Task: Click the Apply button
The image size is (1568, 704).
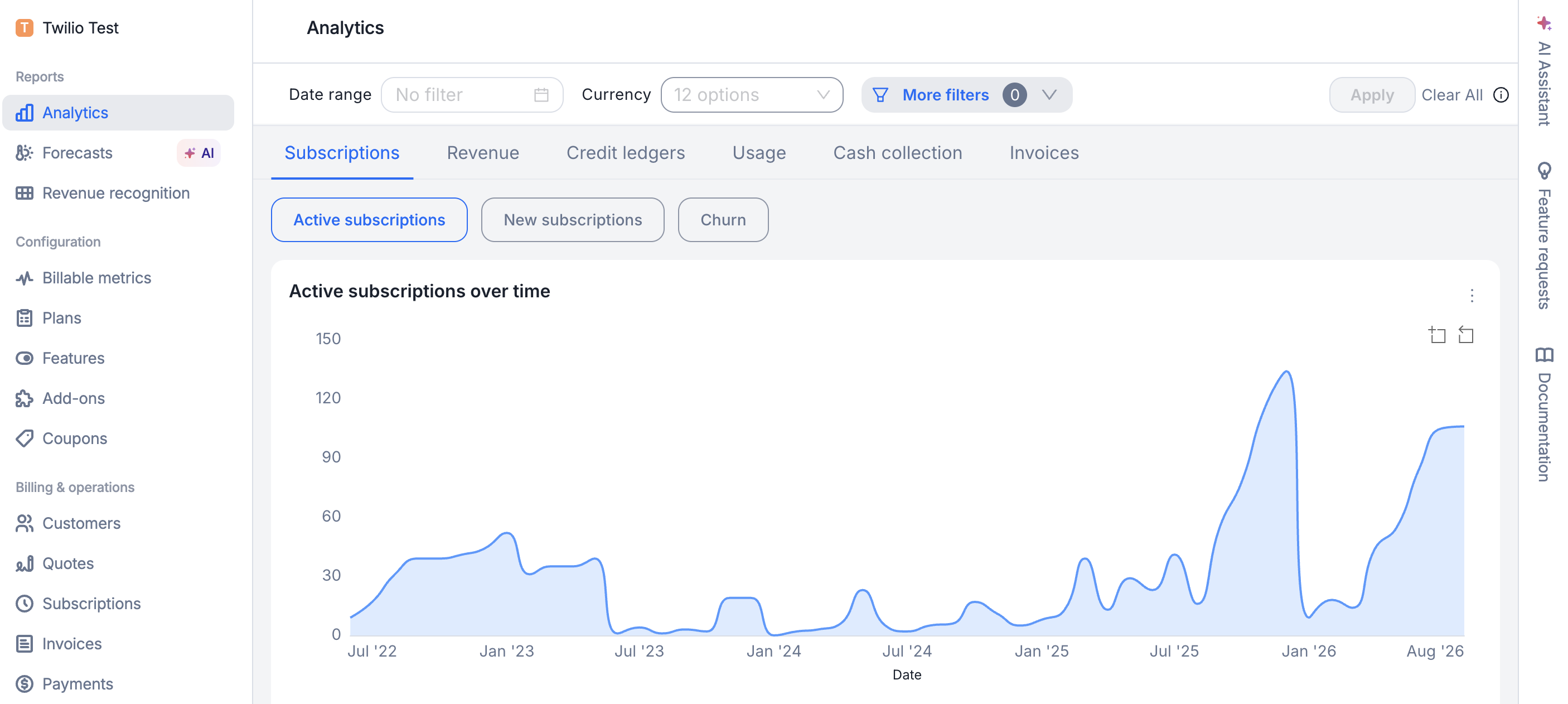Action: (x=1371, y=95)
